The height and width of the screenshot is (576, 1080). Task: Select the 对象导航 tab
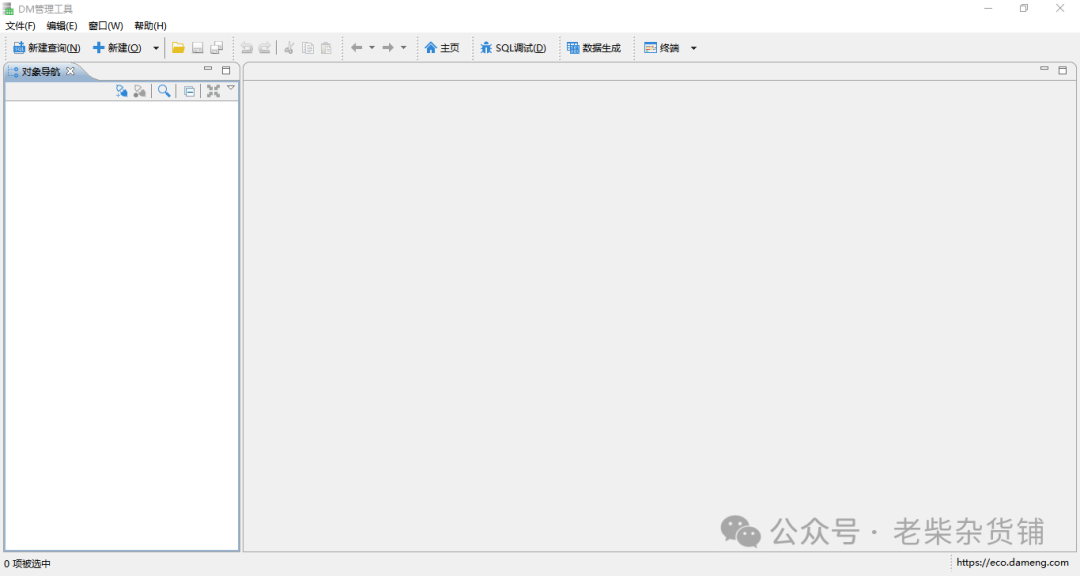pyautogui.click(x=40, y=72)
